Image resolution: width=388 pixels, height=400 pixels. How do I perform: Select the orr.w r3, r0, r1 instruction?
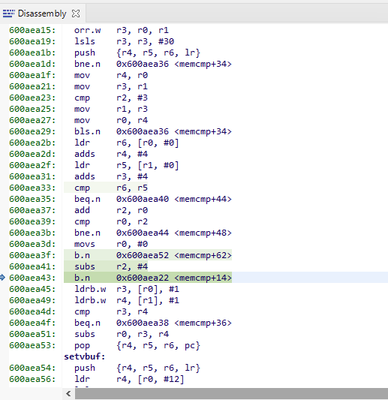pos(122,30)
